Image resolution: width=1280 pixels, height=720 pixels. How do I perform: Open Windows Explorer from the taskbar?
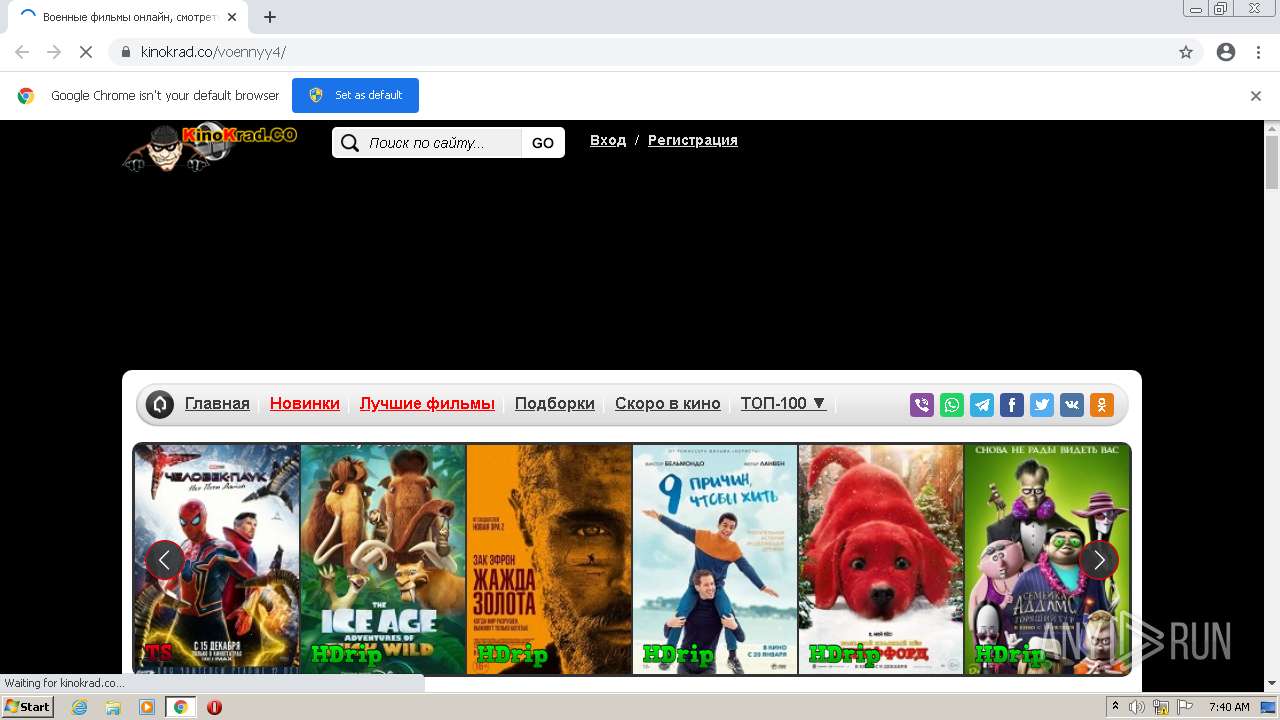click(x=113, y=707)
